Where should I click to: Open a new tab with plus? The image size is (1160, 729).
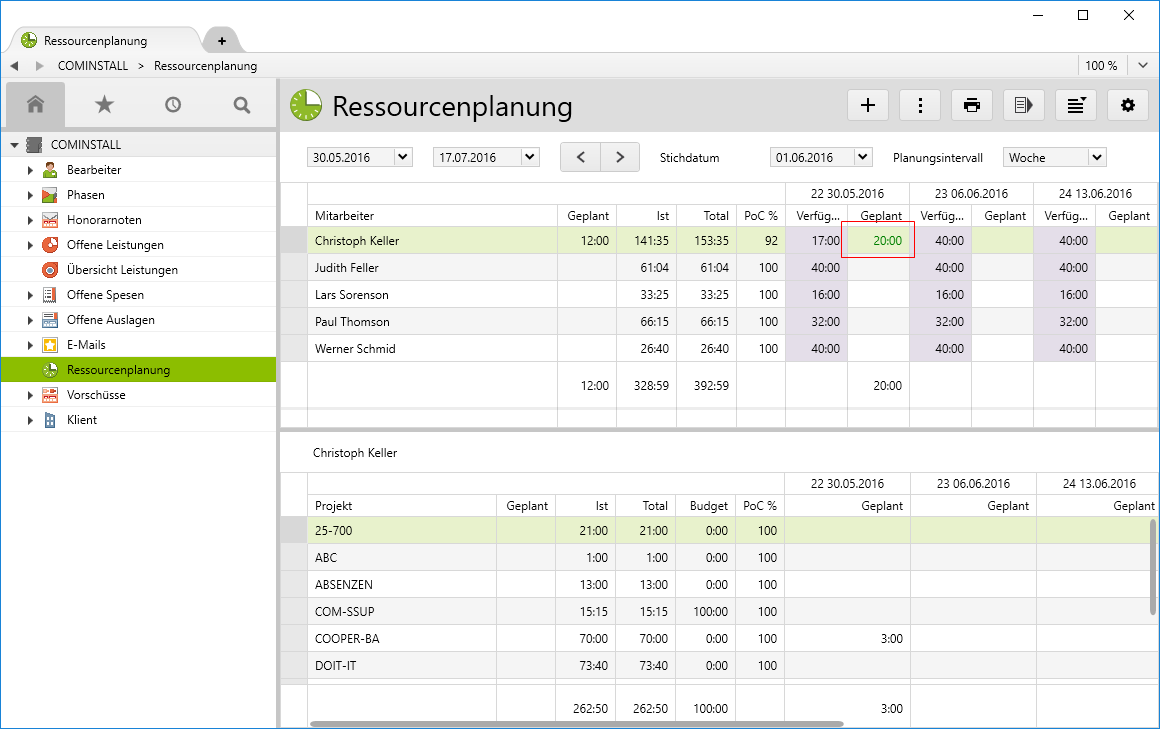pos(222,41)
